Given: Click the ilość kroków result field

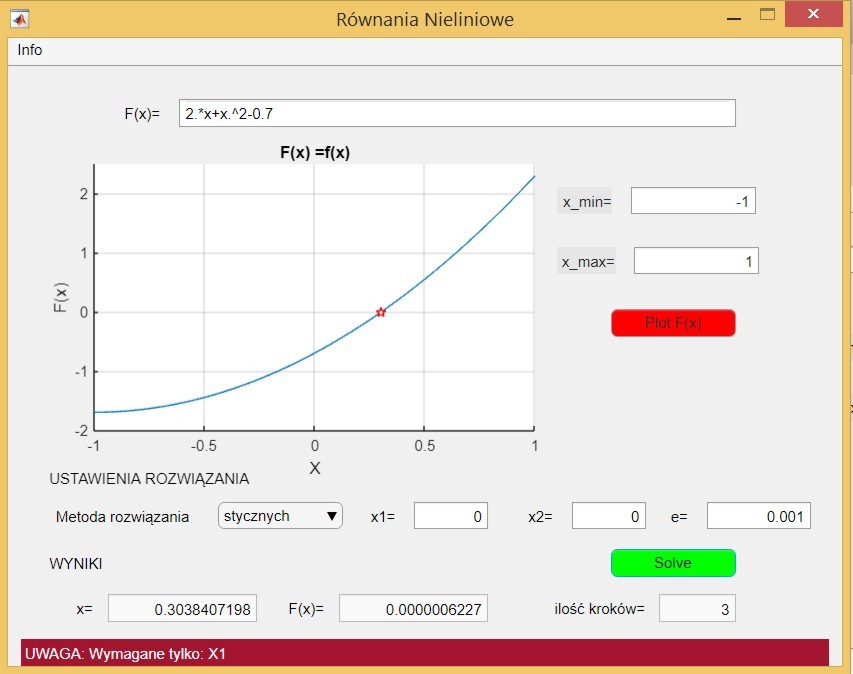Looking at the screenshot, I should tap(697, 608).
